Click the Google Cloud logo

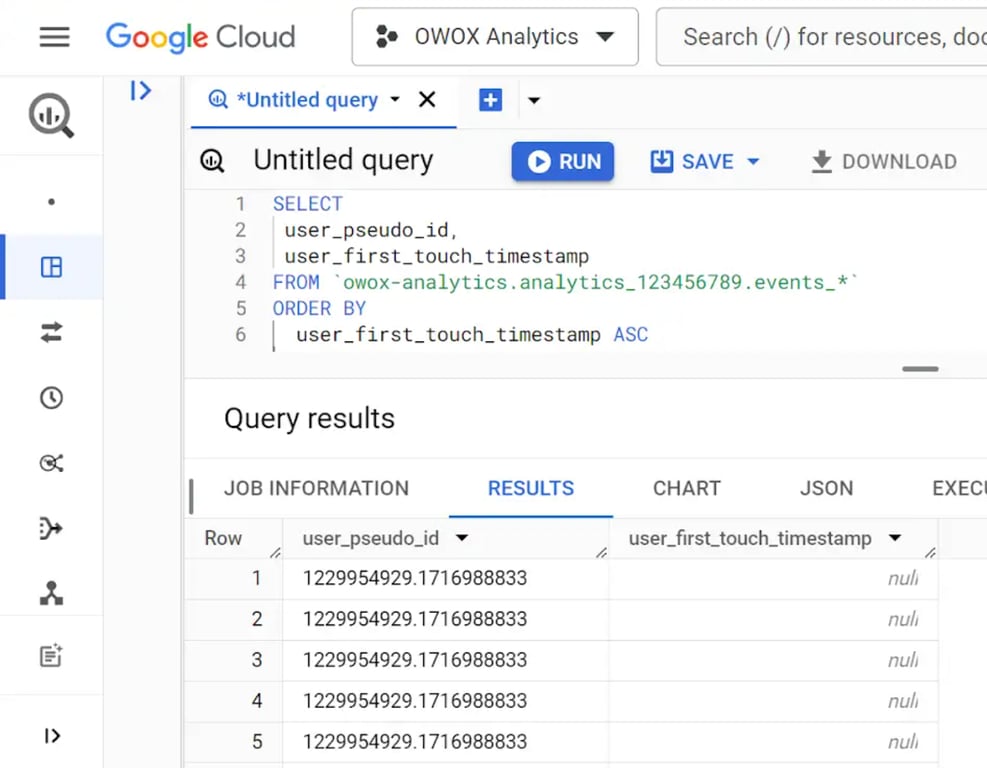pos(200,37)
